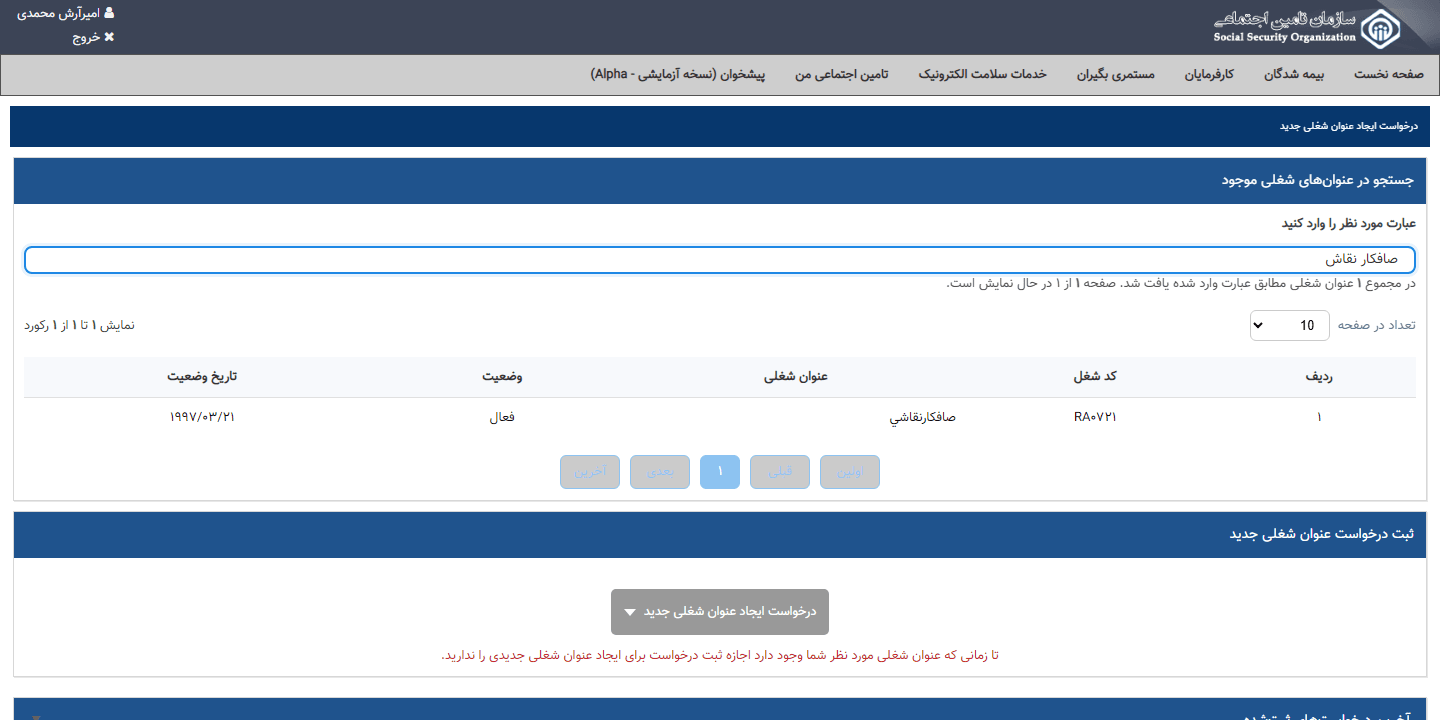Log out using the خروج link
The height and width of the screenshot is (720, 1440).
[94, 37]
